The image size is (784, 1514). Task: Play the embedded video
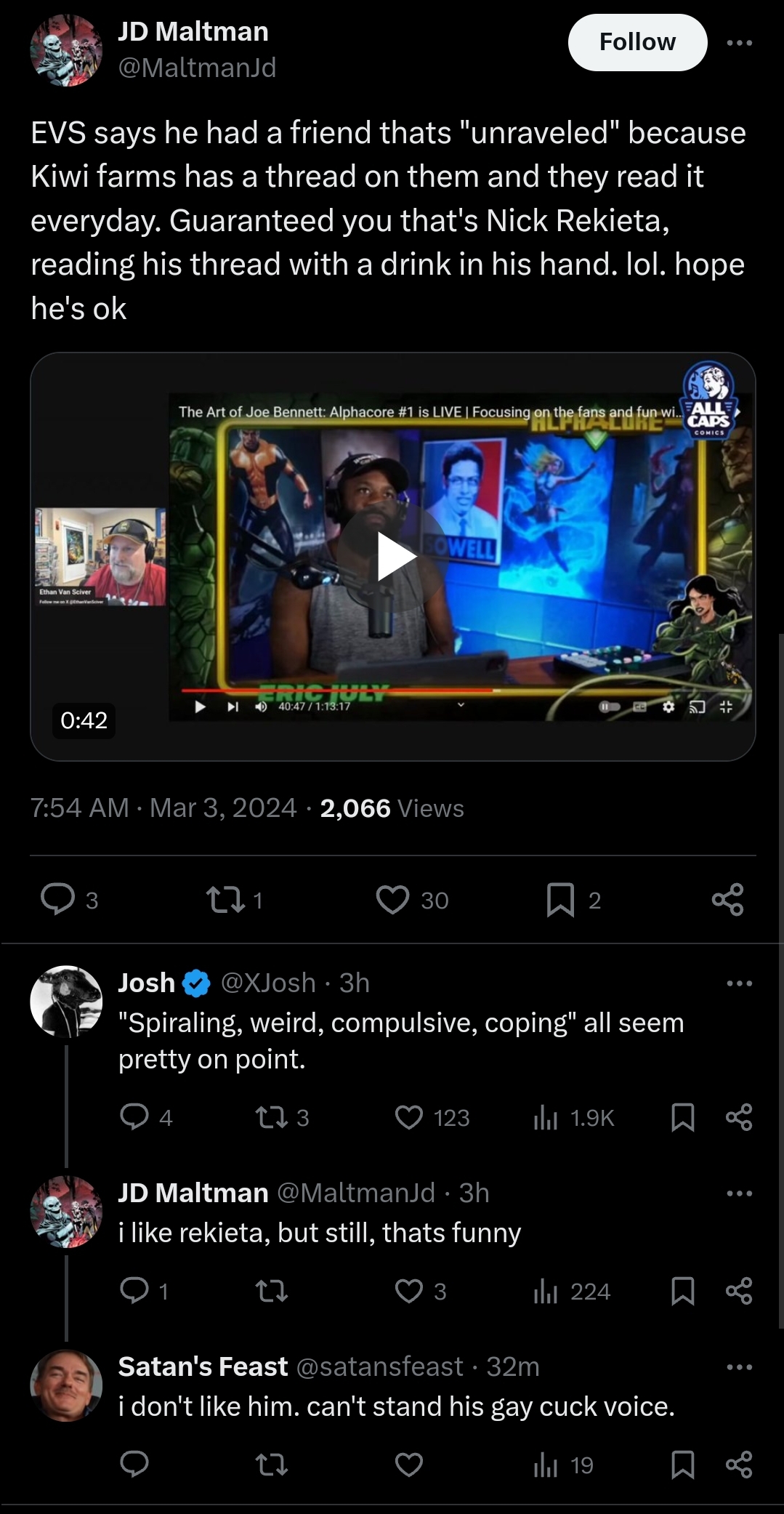click(392, 557)
